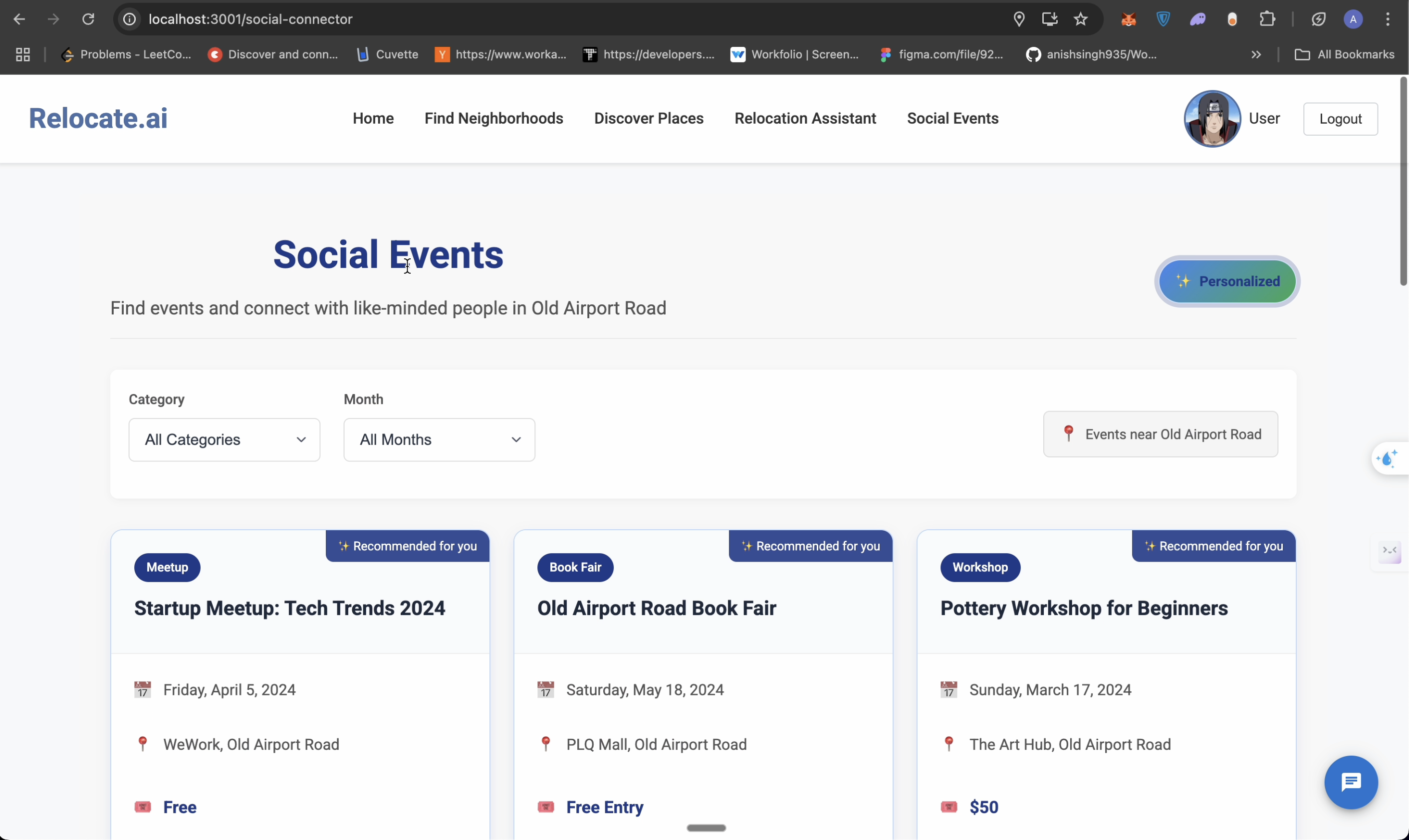Open Discover Places nav item
The height and width of the screenshot is (840, 1409).
(649, 118)
